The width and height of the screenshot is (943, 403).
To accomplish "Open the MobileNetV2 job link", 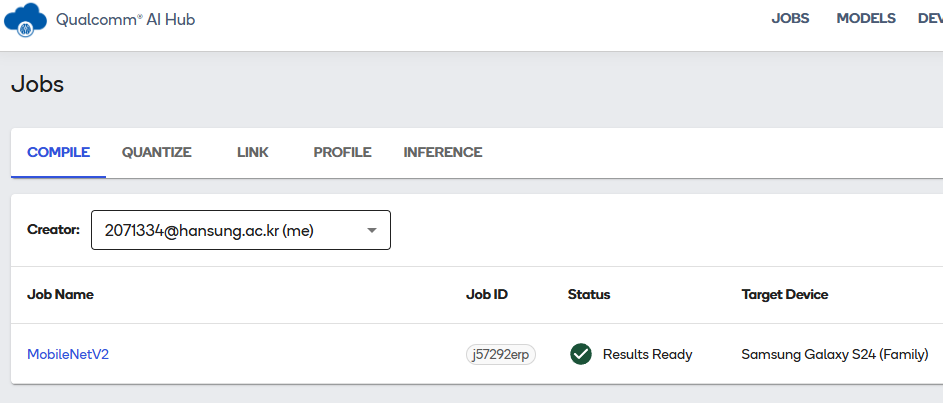I will tap(68, 354).
